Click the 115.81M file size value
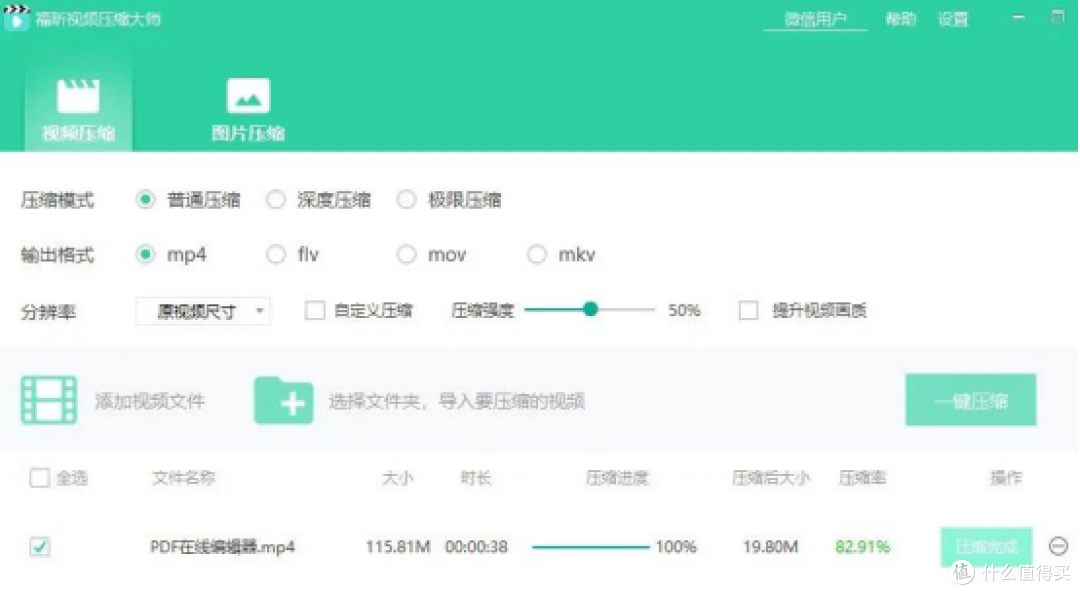This screenshot has width=1080, height=595. tap(398, 547)
